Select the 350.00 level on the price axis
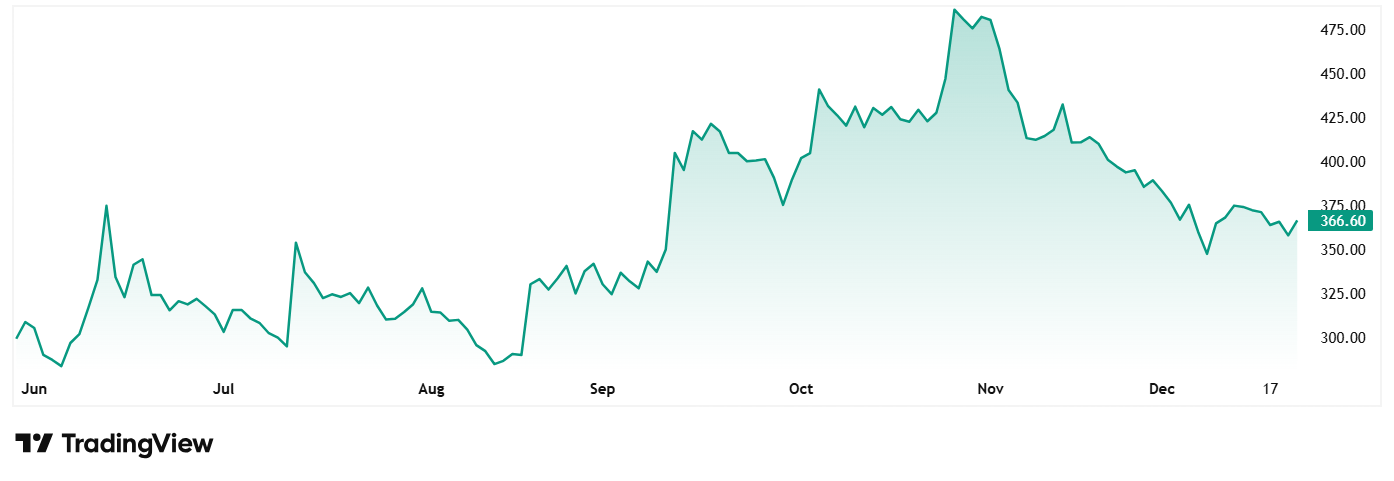 tap(1343, 250)
